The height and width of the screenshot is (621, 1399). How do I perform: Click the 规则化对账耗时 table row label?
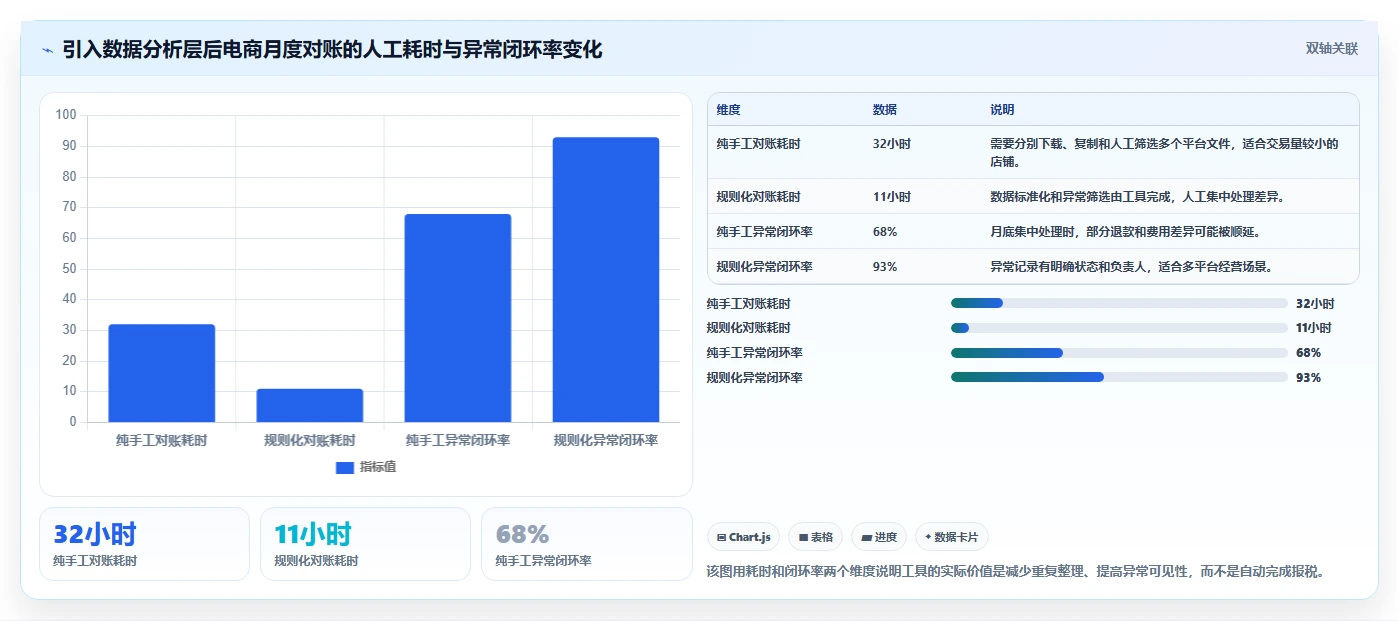click(758, 197)
